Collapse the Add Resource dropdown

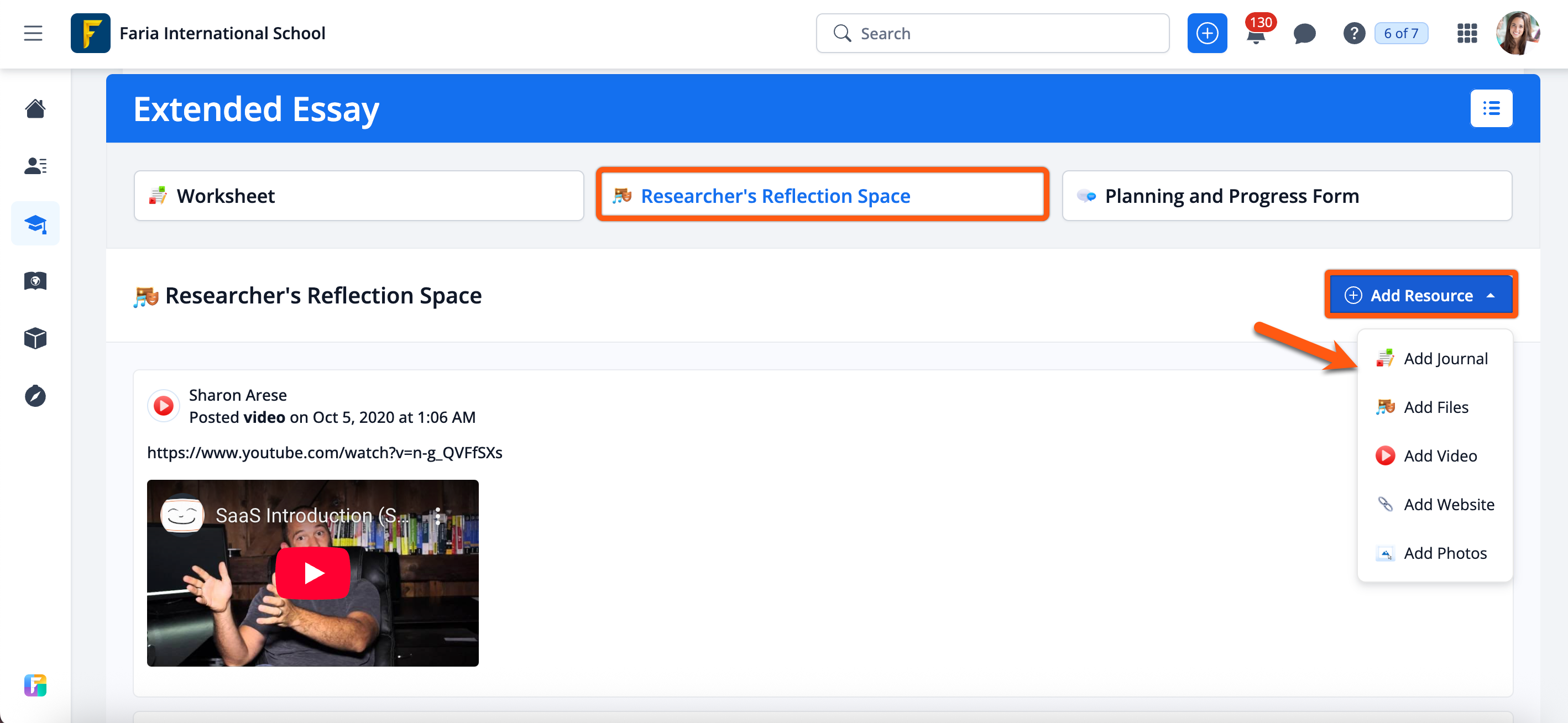[1421, 295]
